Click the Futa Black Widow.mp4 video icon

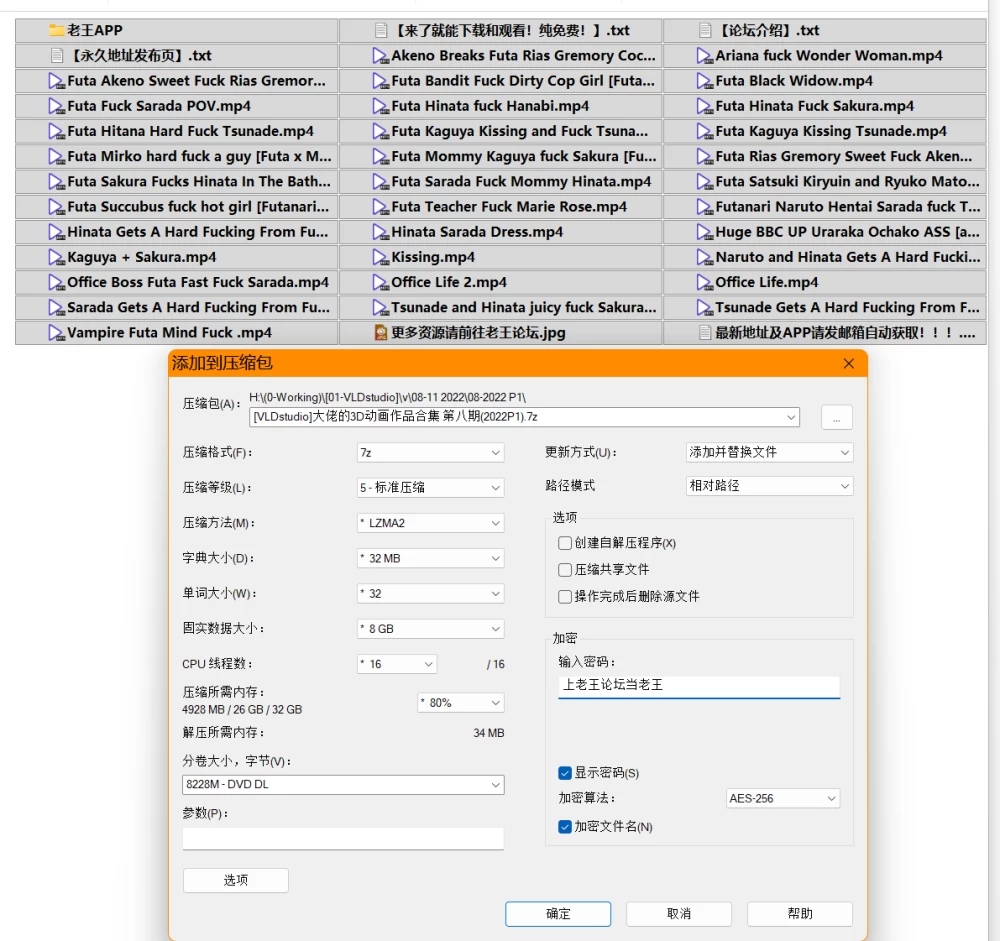[x=704, y=81]
